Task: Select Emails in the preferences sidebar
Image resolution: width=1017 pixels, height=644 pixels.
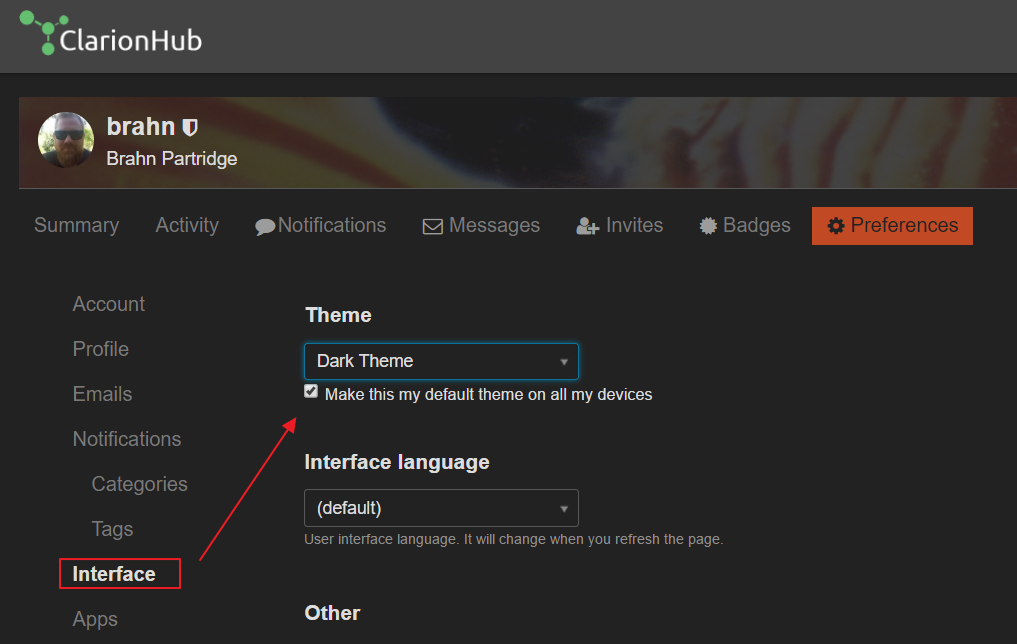Action: tap(102, 394)
